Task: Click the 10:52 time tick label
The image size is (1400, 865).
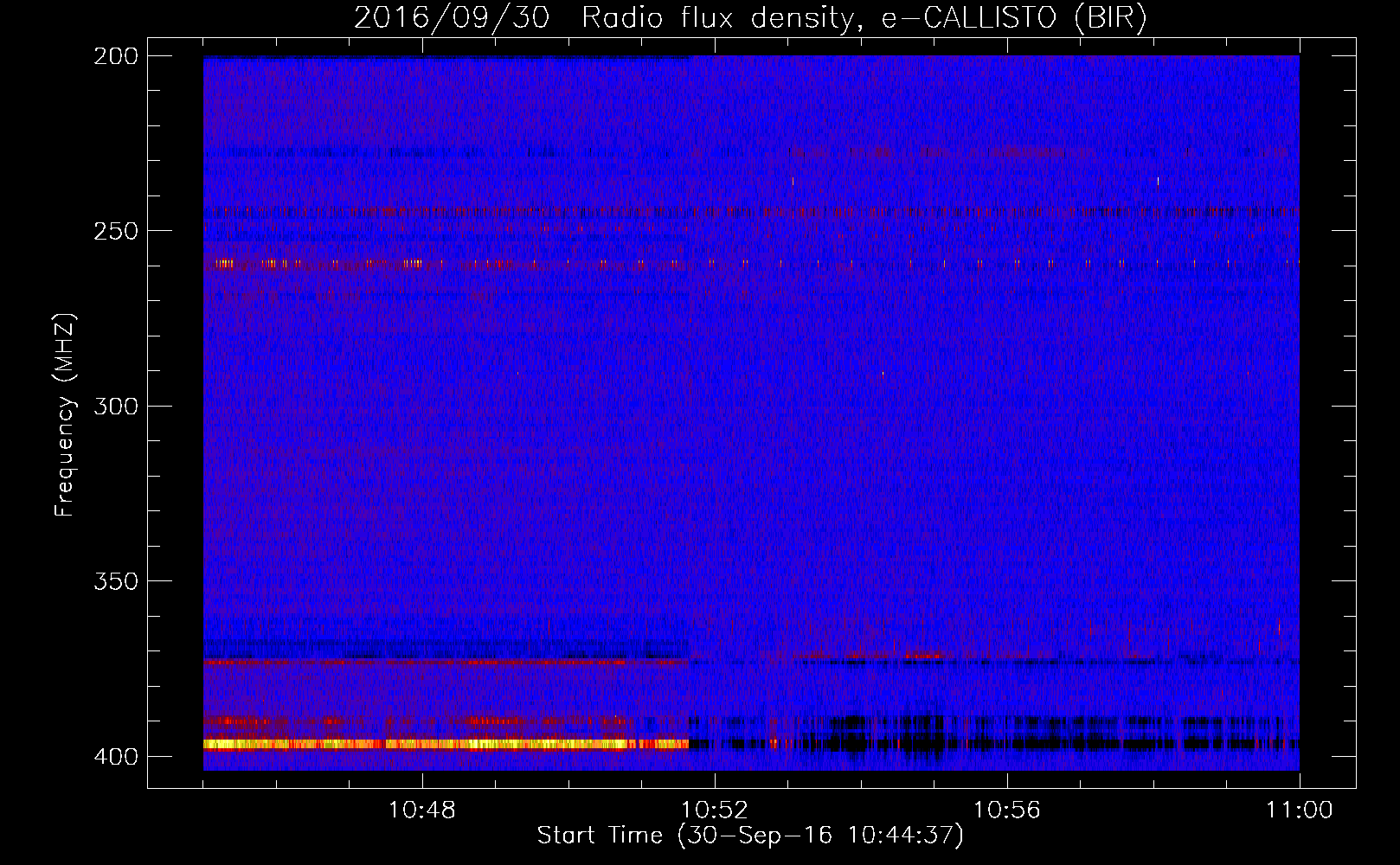Action: [x=715, y=811]
